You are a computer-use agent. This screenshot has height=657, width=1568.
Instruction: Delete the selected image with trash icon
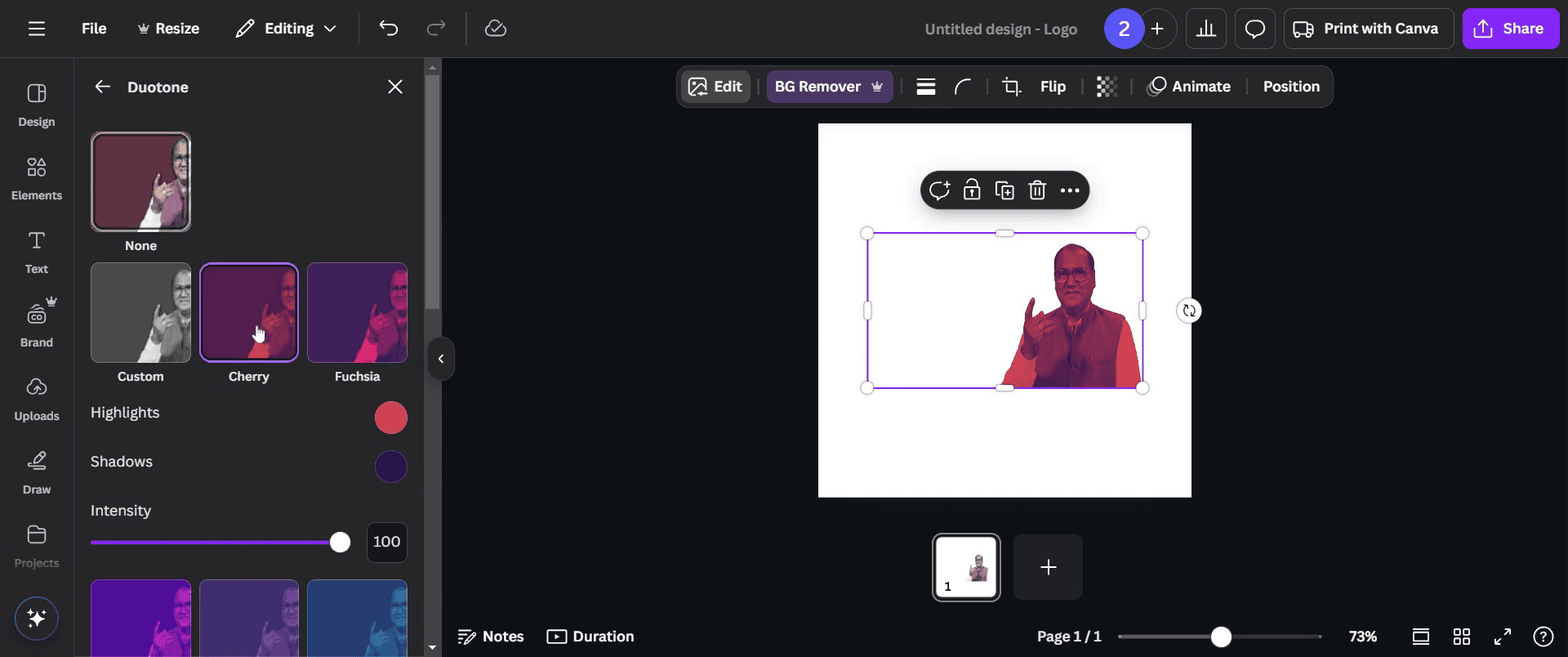point(1037,190)
